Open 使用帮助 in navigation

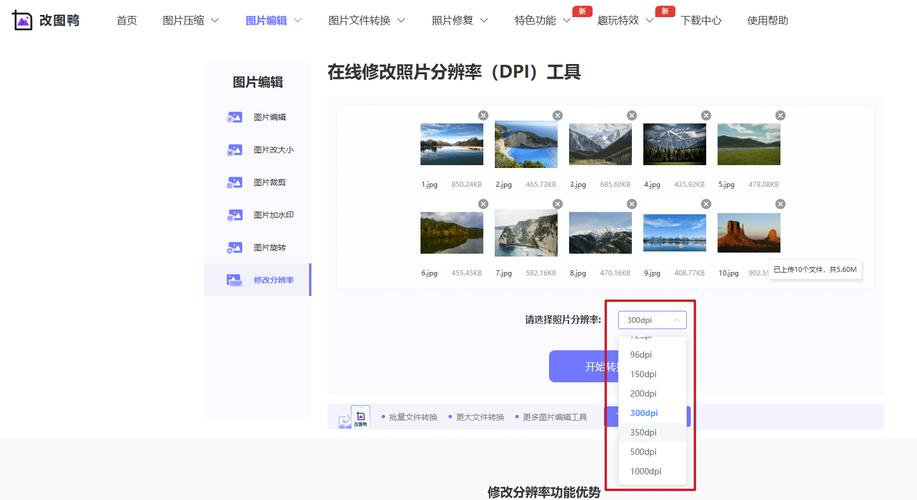[x=767, y=20]
